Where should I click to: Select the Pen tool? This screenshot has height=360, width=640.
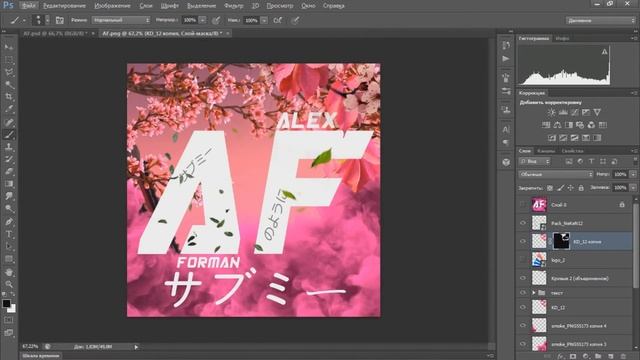pyautogui.click(x=9, y=222)
